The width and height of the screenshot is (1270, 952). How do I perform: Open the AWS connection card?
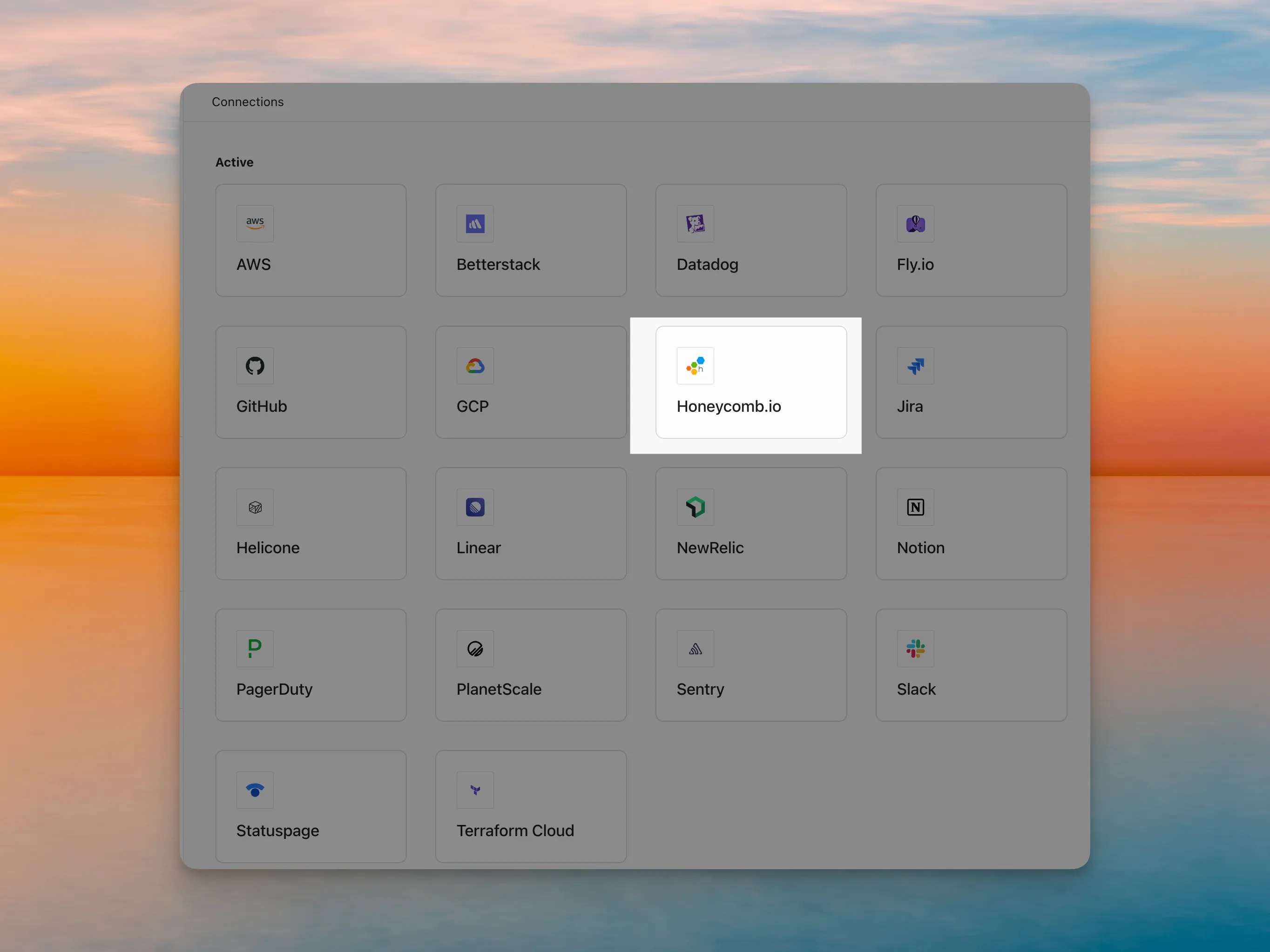click(311, 241)
